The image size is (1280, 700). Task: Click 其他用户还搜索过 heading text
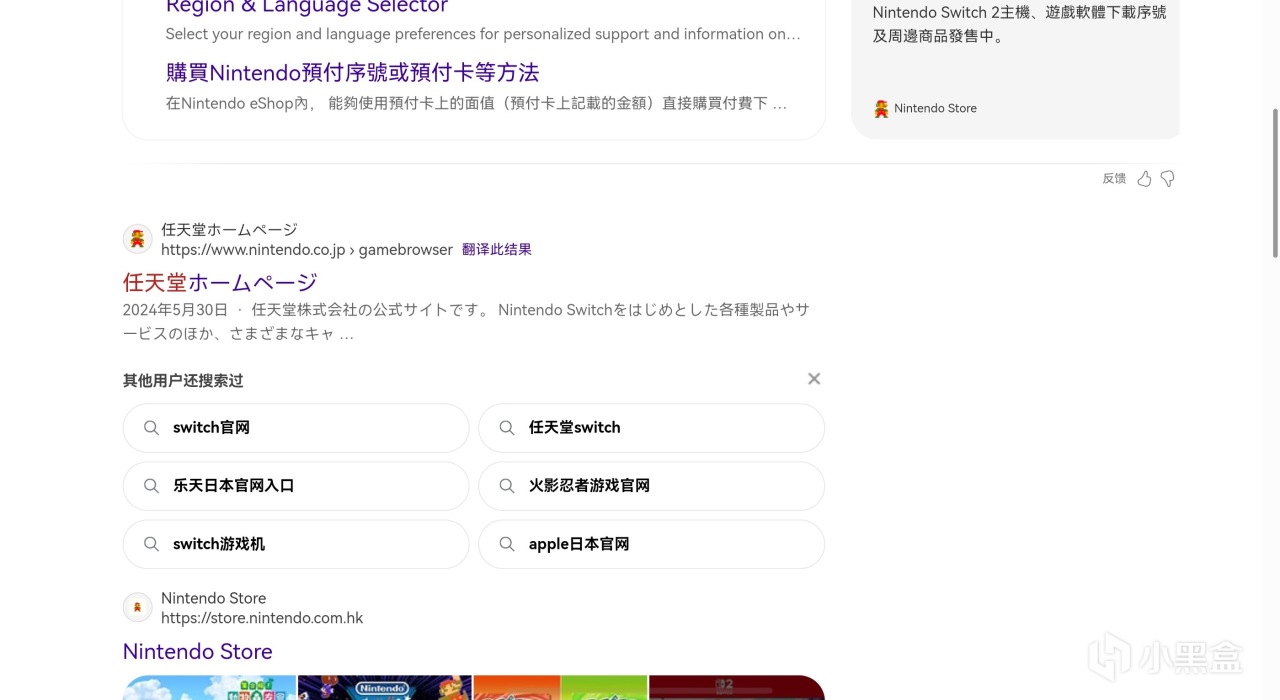183,380
